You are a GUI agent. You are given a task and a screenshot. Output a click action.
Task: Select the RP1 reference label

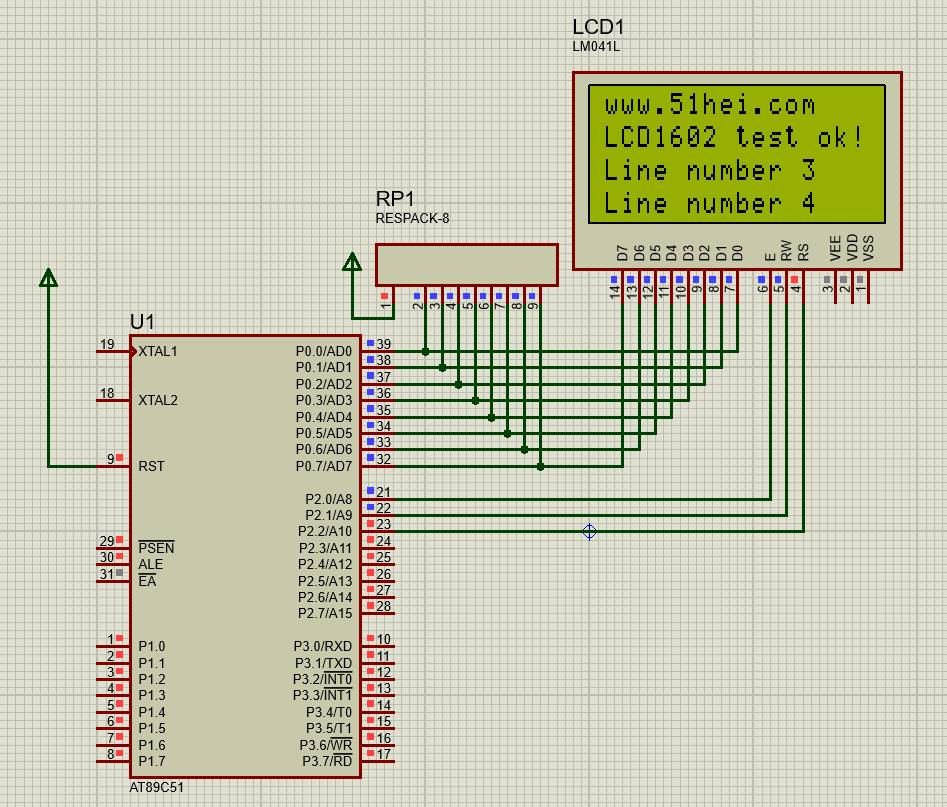(x=395, y=199)
